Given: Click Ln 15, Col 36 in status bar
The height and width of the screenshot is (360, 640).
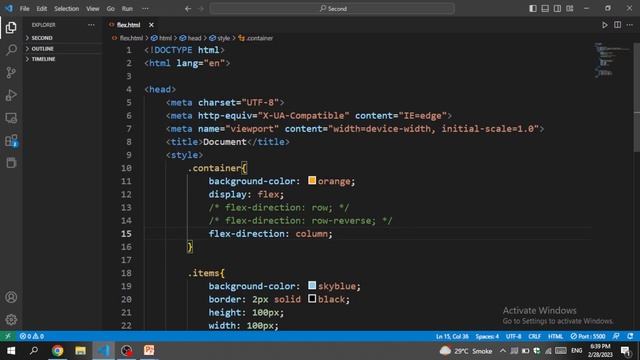Looking at the screenshot, I should (x=452, y=336).
